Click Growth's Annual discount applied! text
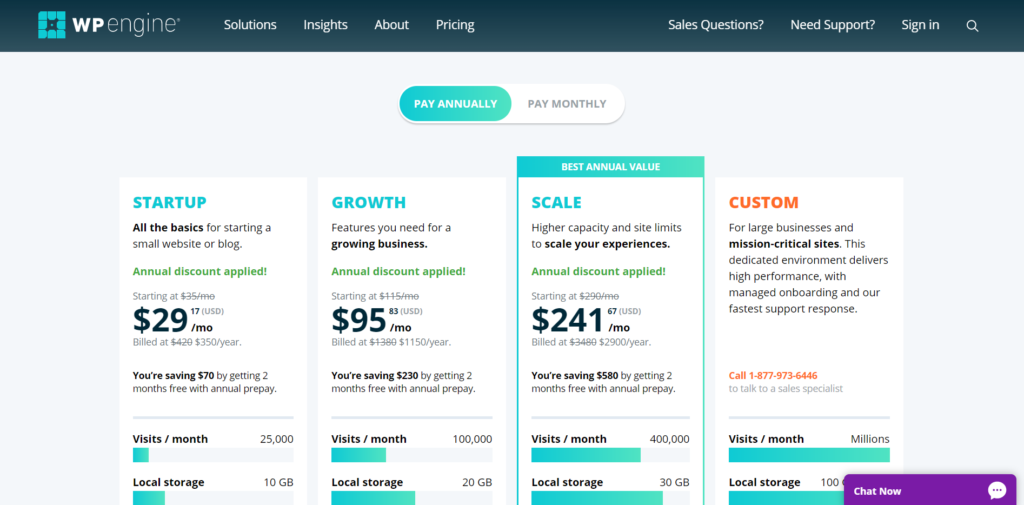 398,271
